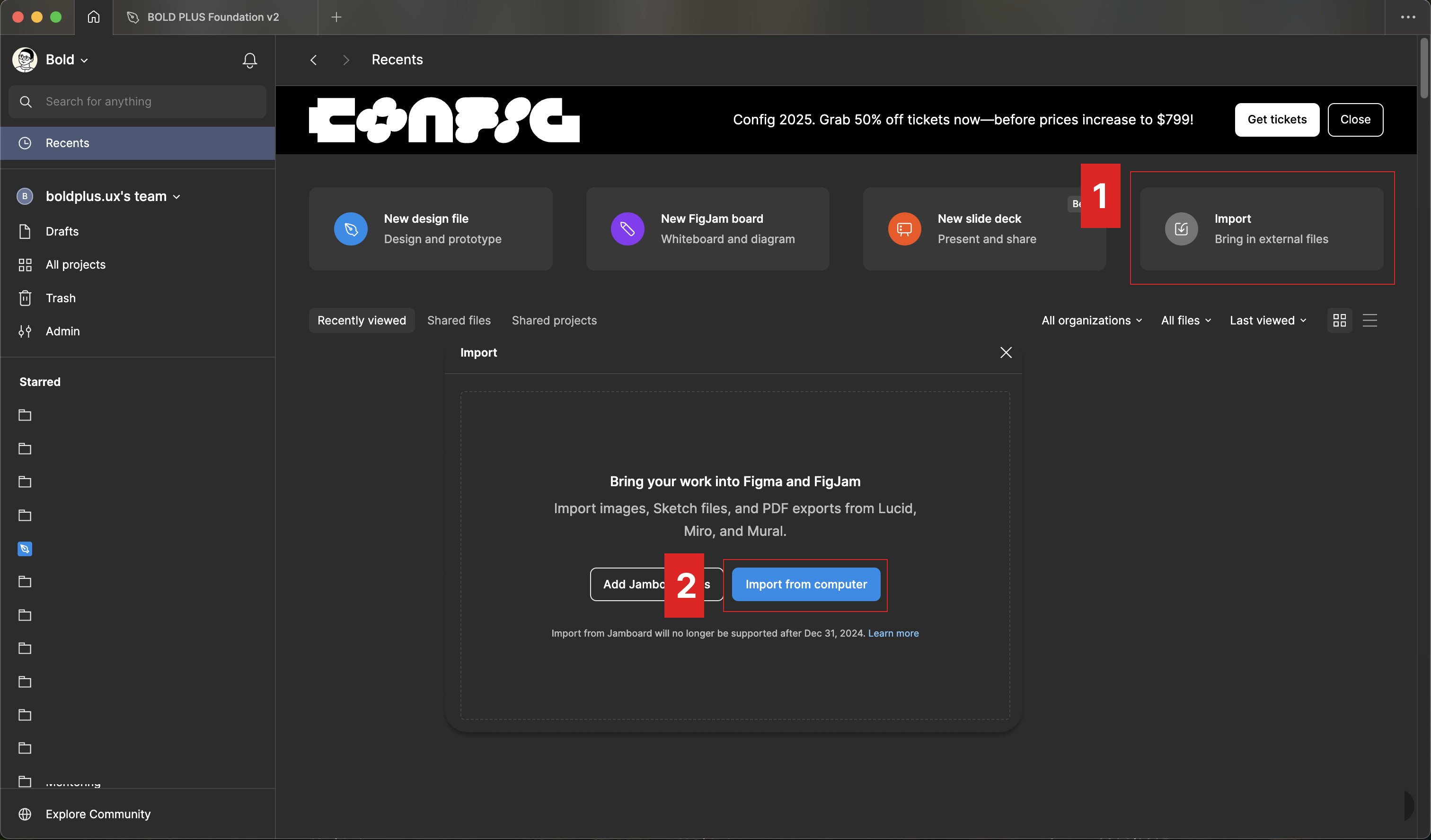Select Recently viewed tab
Image resolution: width=1431 pixels, height=840 pixels.
(x=362, y=320)
